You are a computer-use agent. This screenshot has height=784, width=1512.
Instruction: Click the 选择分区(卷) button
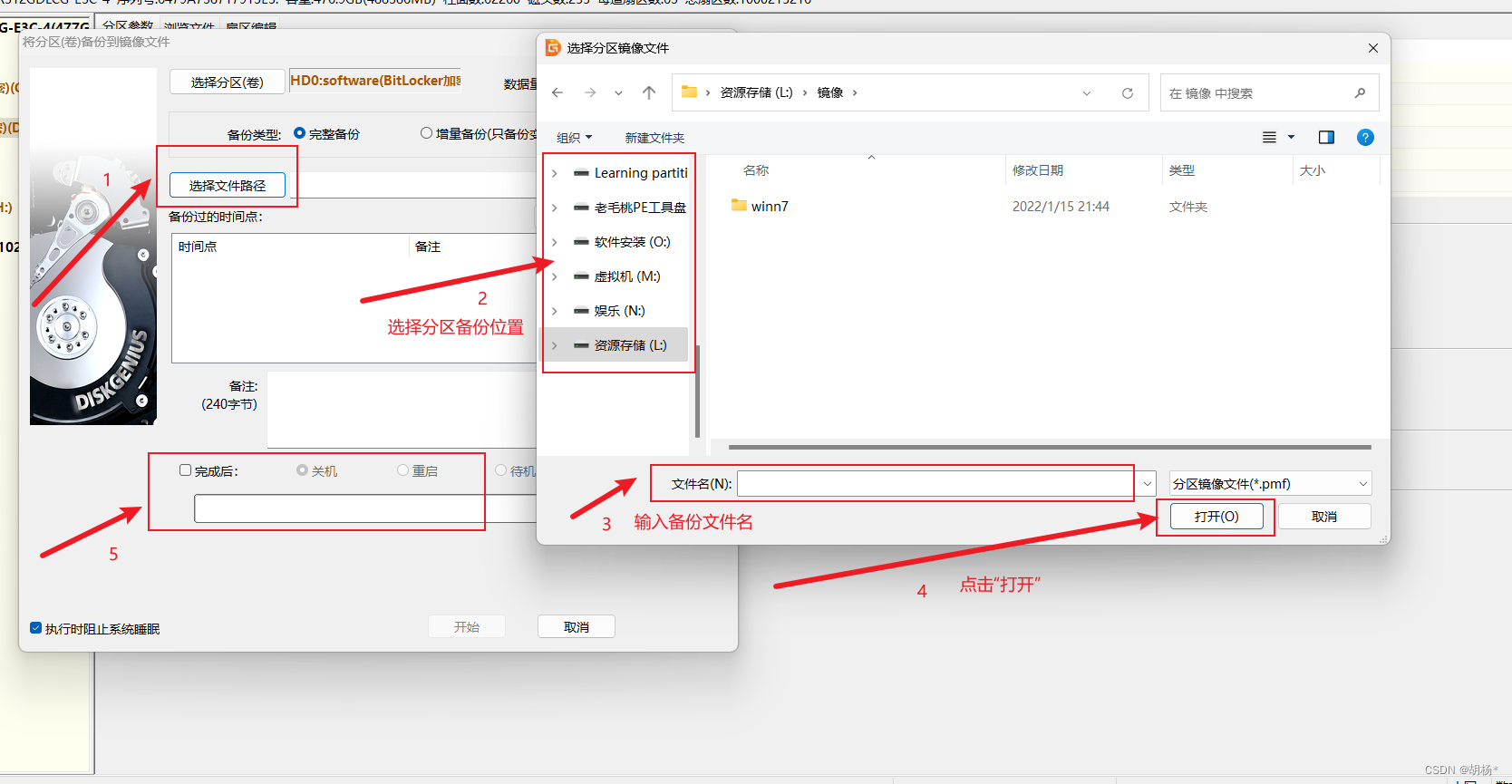[x=228, y=82]
